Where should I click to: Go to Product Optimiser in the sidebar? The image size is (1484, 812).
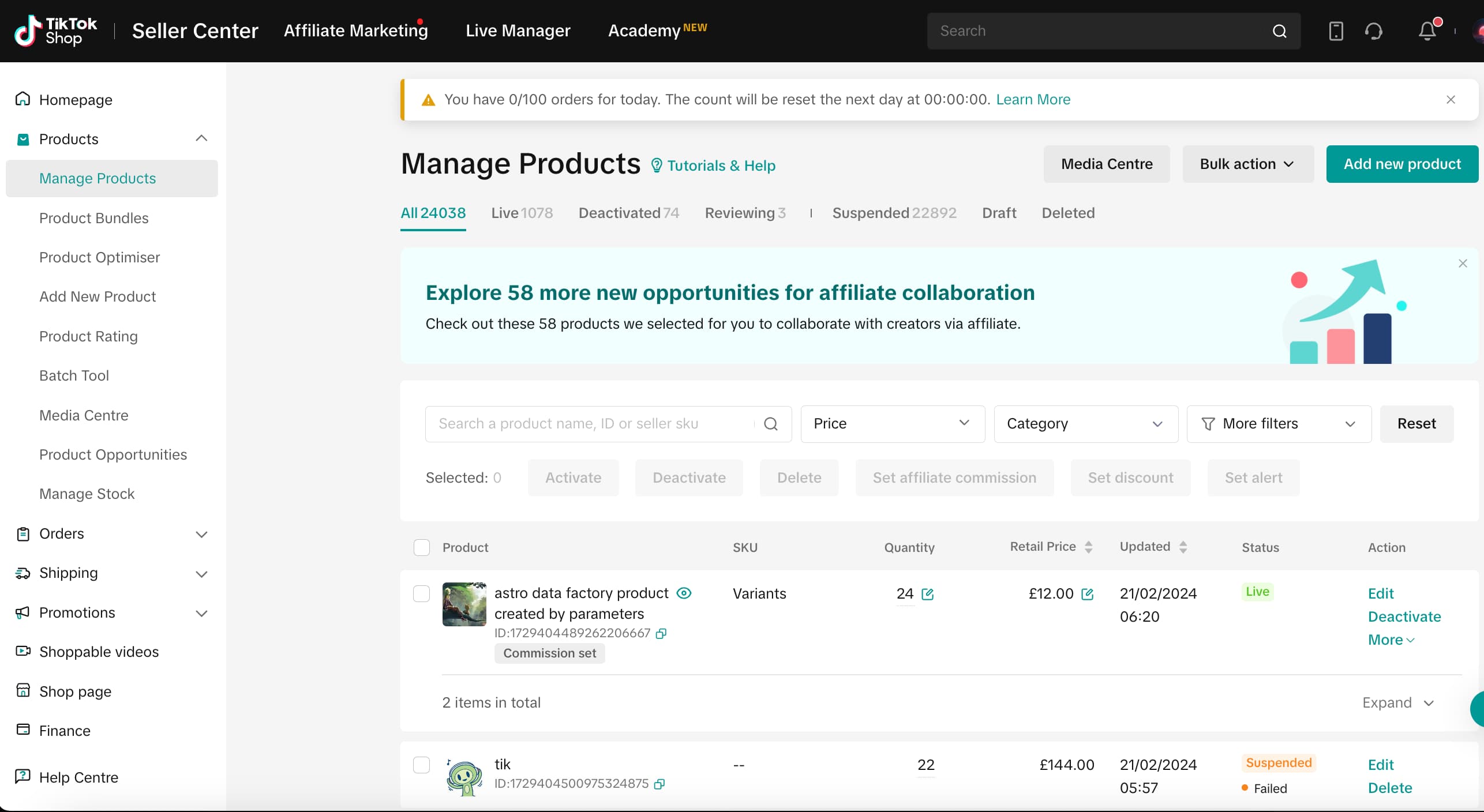point(99,257)
